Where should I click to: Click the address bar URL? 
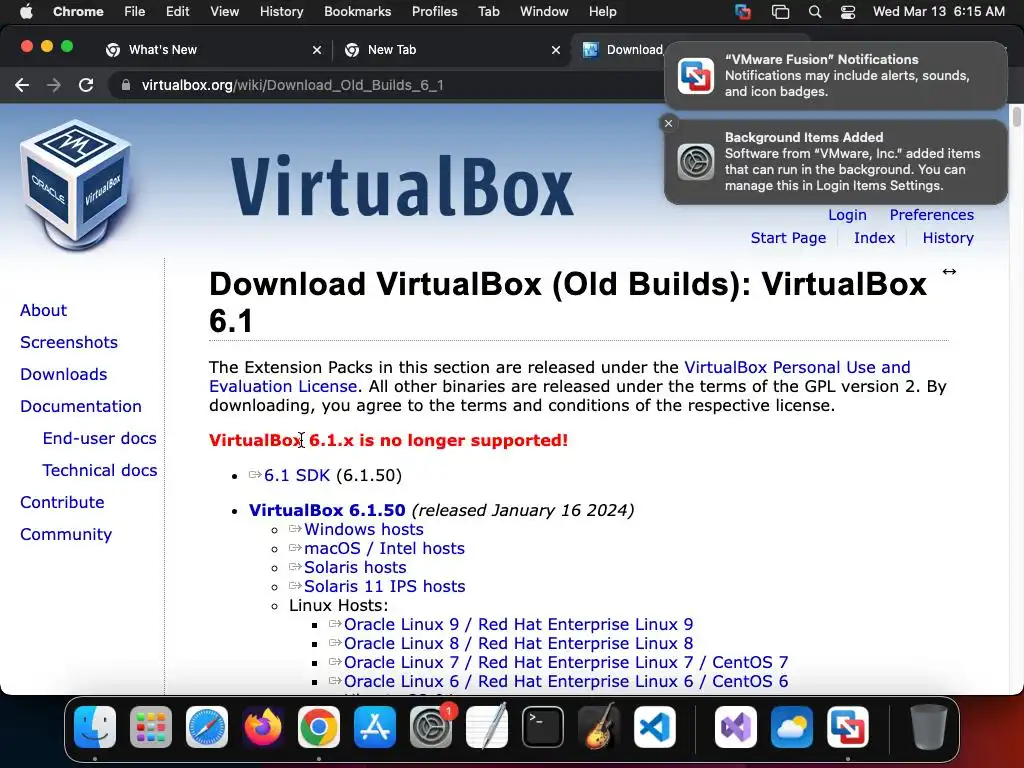click(293, 85)
